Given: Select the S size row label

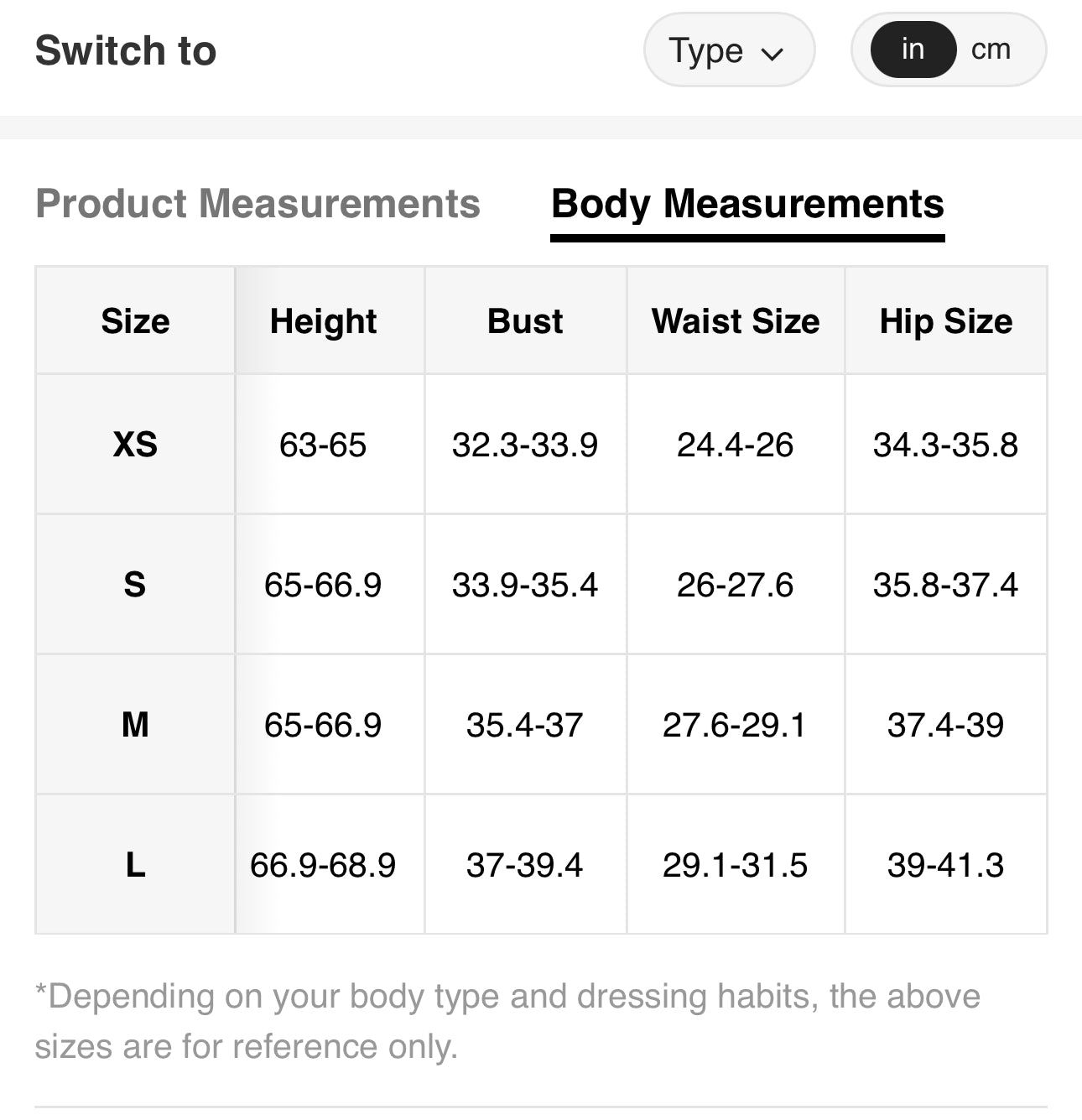Looking at the screenshot, I should [x=135, y=585].
